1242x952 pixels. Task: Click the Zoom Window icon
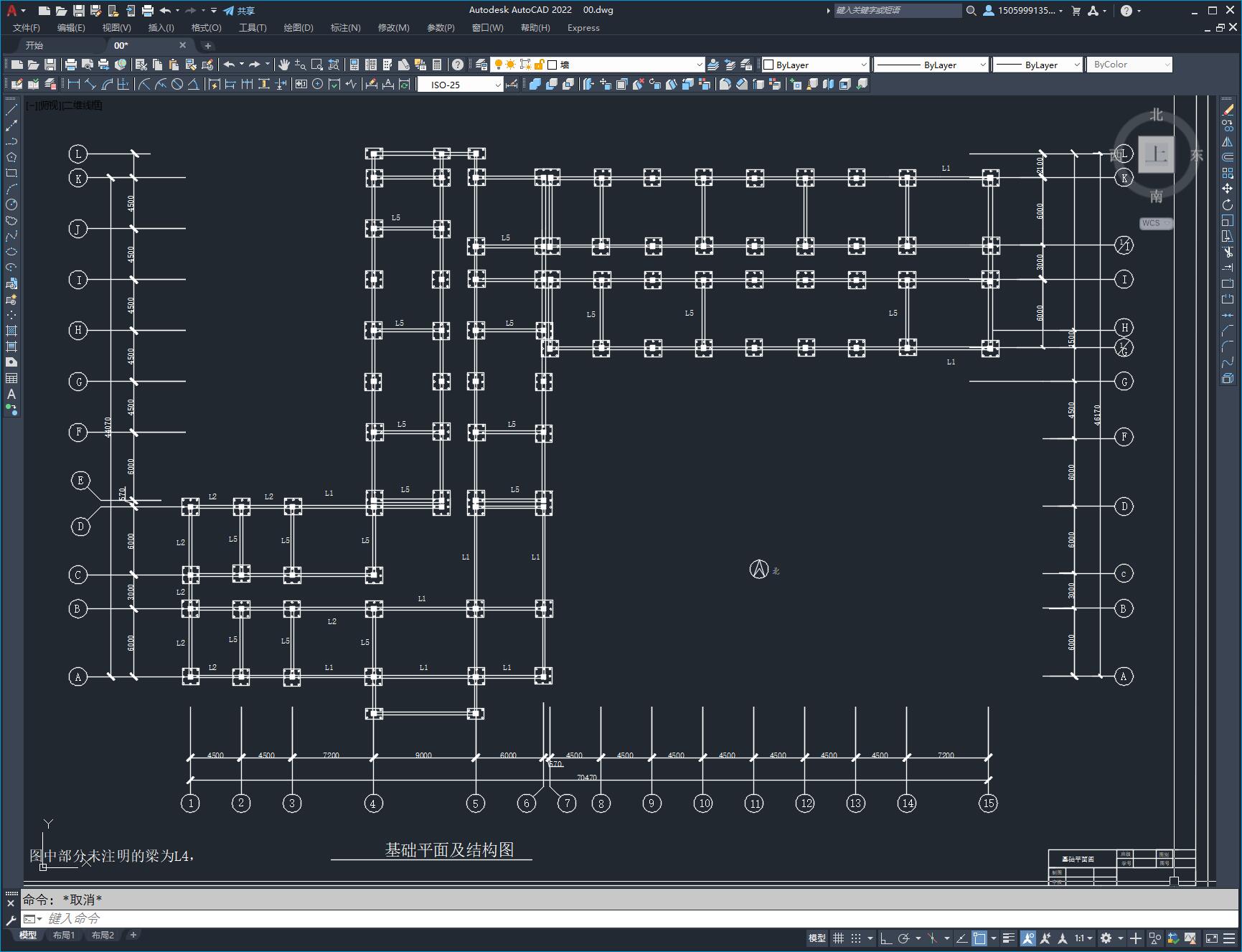pyautogui.click(x=316, y=65)
